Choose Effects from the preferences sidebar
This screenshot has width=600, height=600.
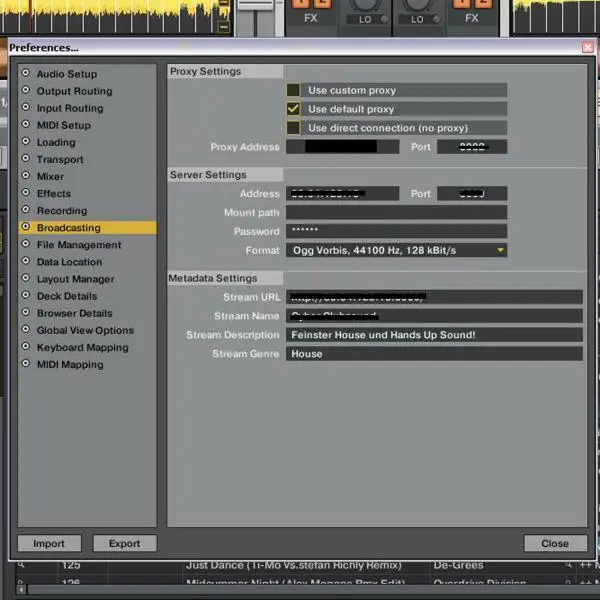pyautogui.click(x=54, y=194)
